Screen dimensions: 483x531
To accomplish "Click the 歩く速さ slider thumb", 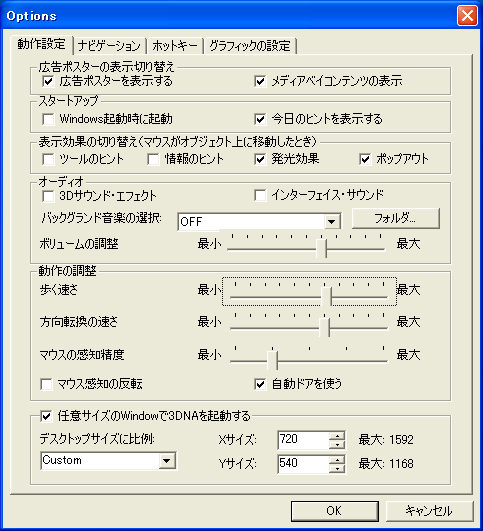I will [x=327, y=296].
